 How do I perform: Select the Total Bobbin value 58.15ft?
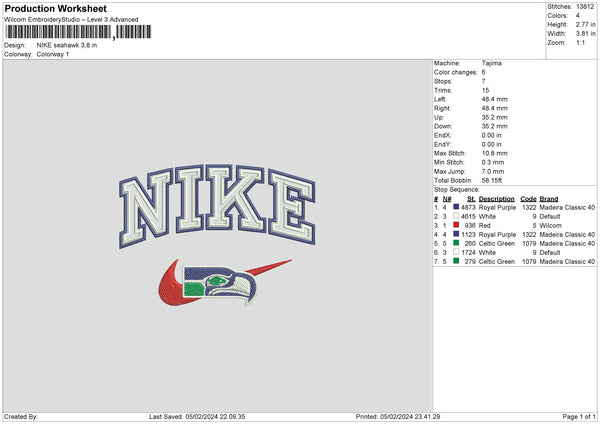pos(492,180)
